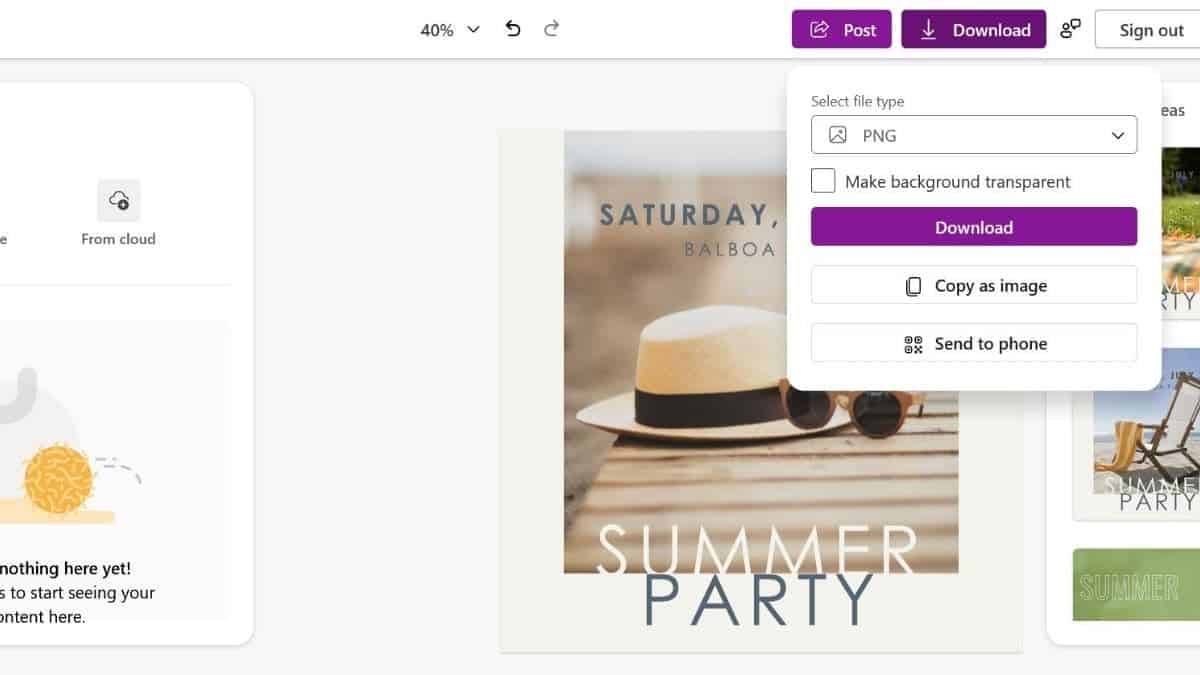Open the share icon beside Sign out
The image size is (1200, 675).
coord(1070,29)
